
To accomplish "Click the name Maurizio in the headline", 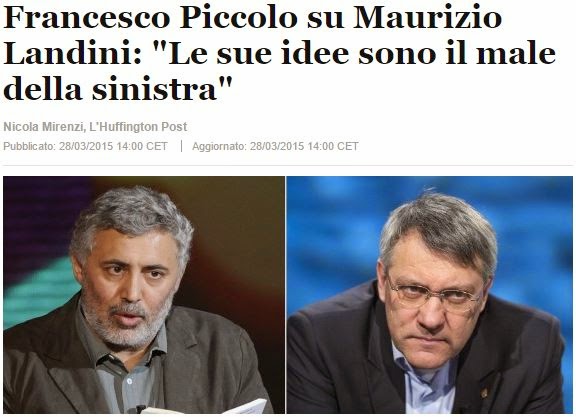I will point(427,18).
